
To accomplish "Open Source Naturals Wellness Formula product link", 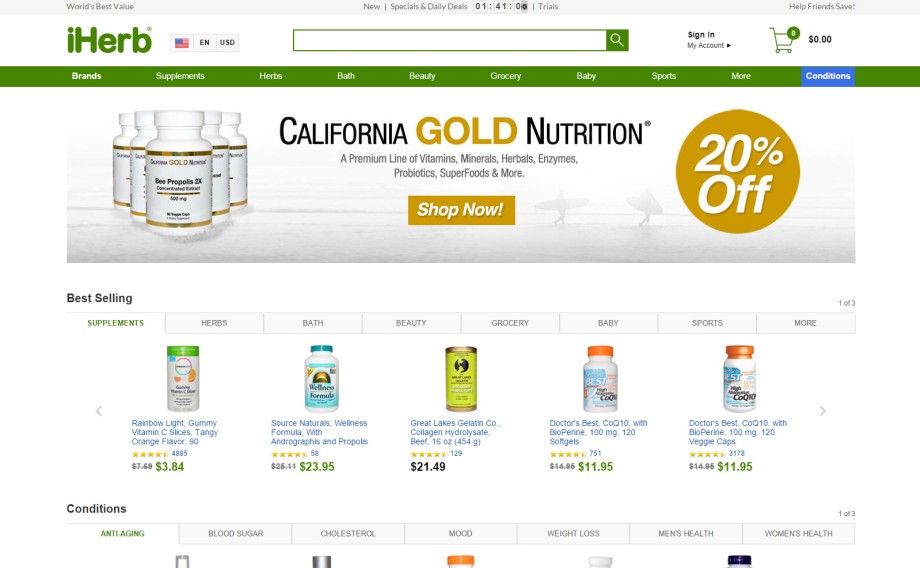I will (319, 432).
